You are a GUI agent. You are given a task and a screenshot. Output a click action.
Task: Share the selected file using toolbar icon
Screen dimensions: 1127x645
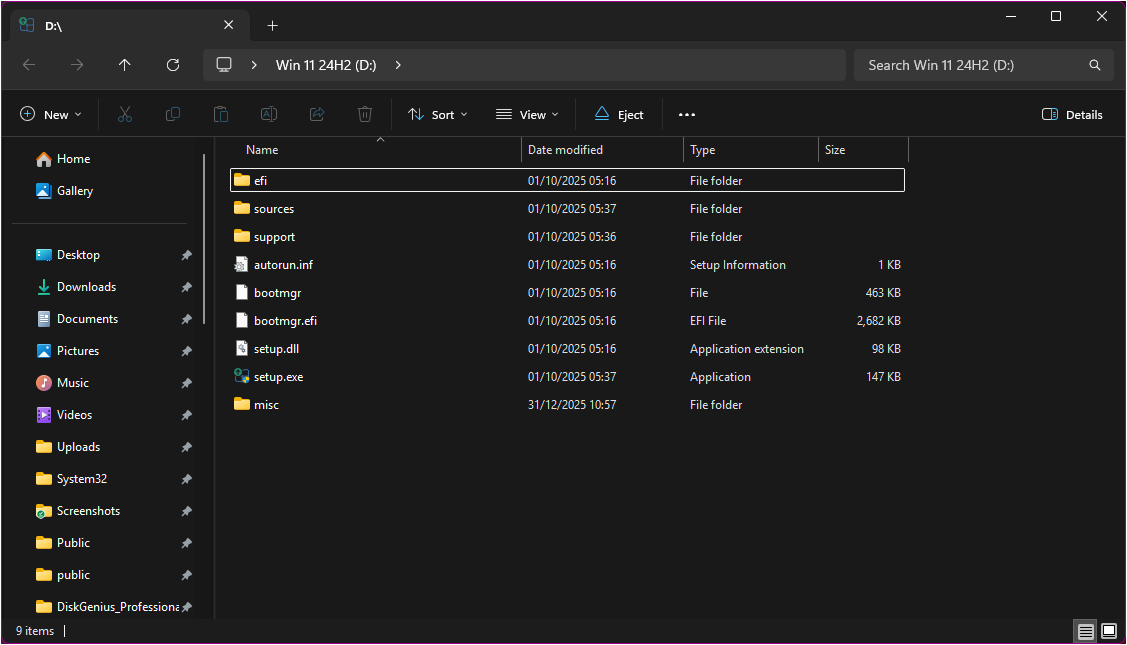click(x=316, y=114)
